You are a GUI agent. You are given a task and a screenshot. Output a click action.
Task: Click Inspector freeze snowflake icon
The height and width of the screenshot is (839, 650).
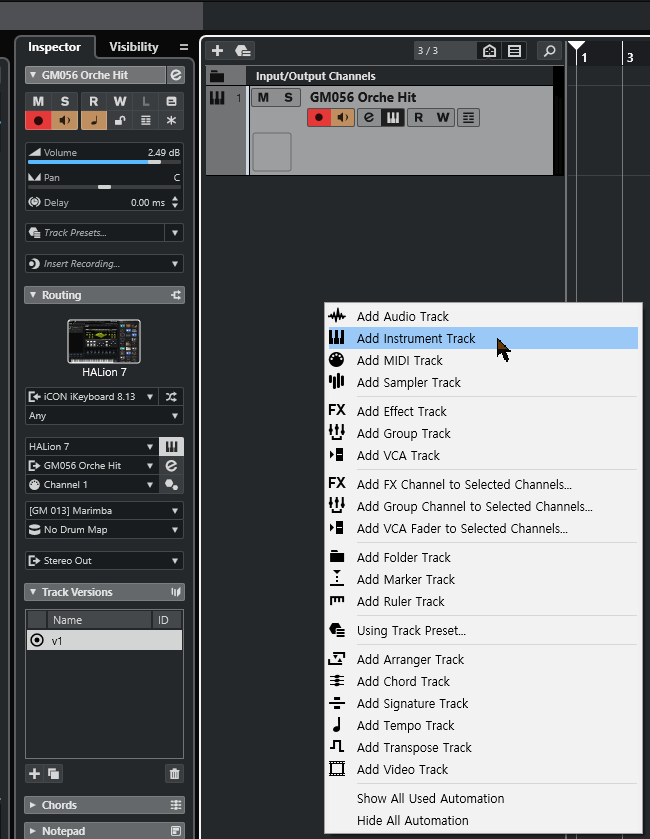171,120
